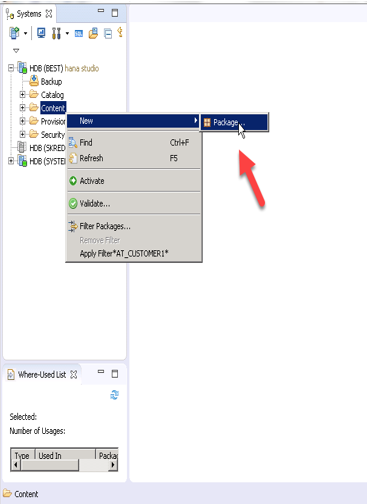The image size is (367, 504).
Task: Click the Collapse All toolbar icon
Action: 108,34
